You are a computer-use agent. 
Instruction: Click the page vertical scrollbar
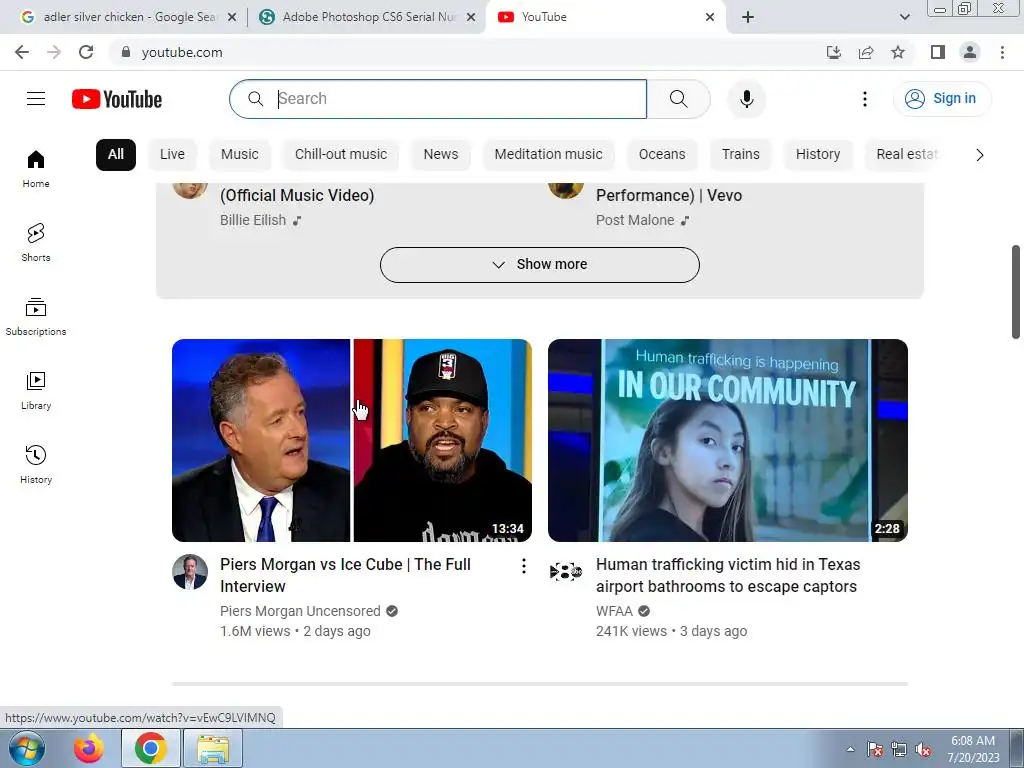pyautogui.click(x=1016, y=292)
